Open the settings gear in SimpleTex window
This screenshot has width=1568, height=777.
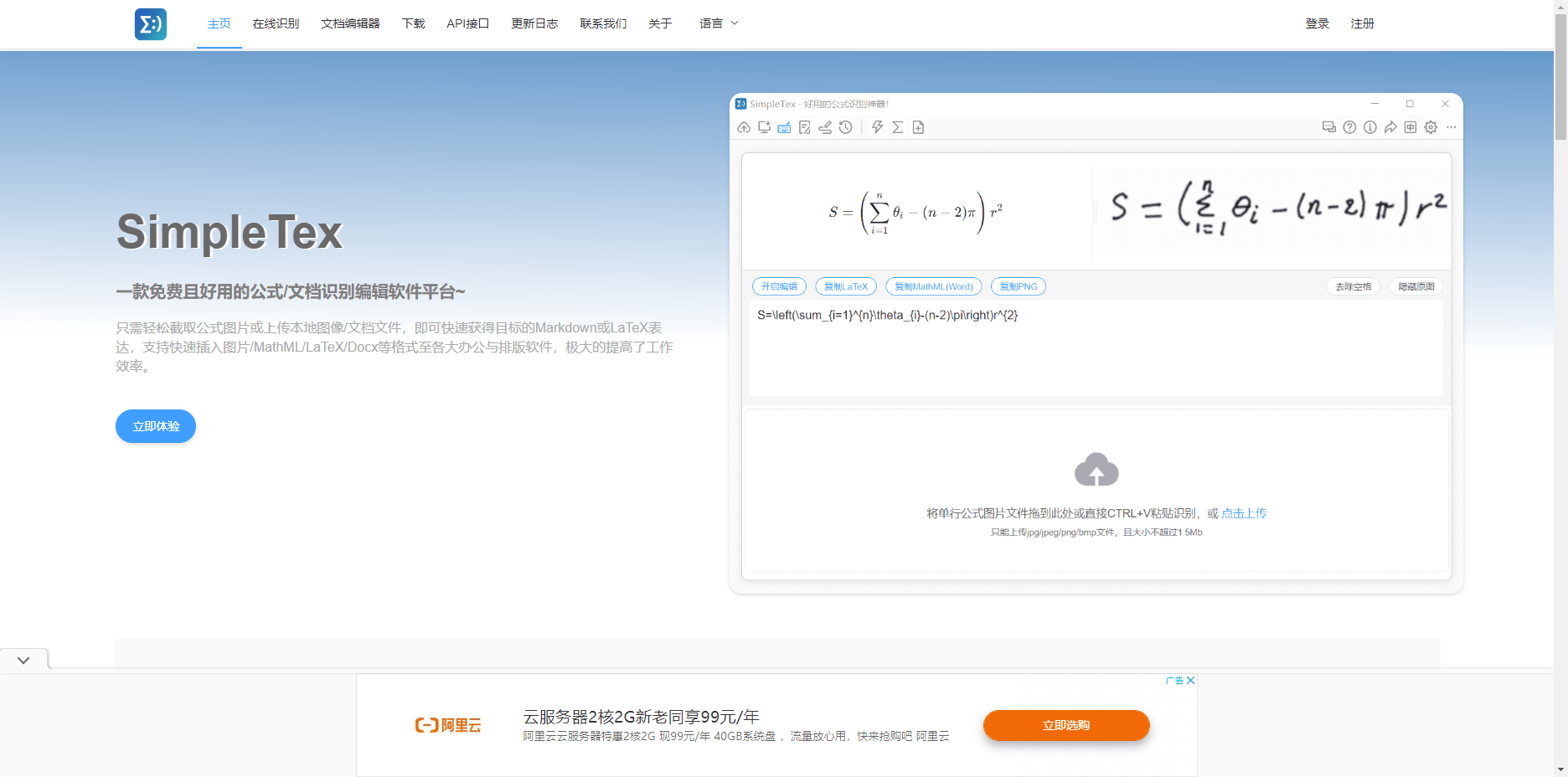tap(1431, 127)
